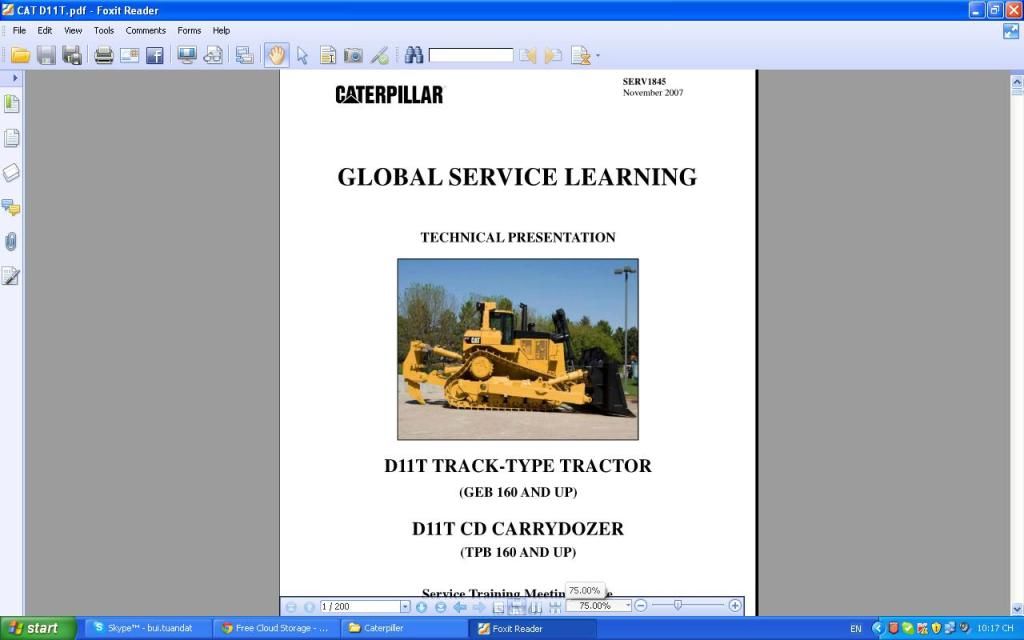Switch to Skype window in taskbar
Screen dimensions: 1024x640
point(147,628)
